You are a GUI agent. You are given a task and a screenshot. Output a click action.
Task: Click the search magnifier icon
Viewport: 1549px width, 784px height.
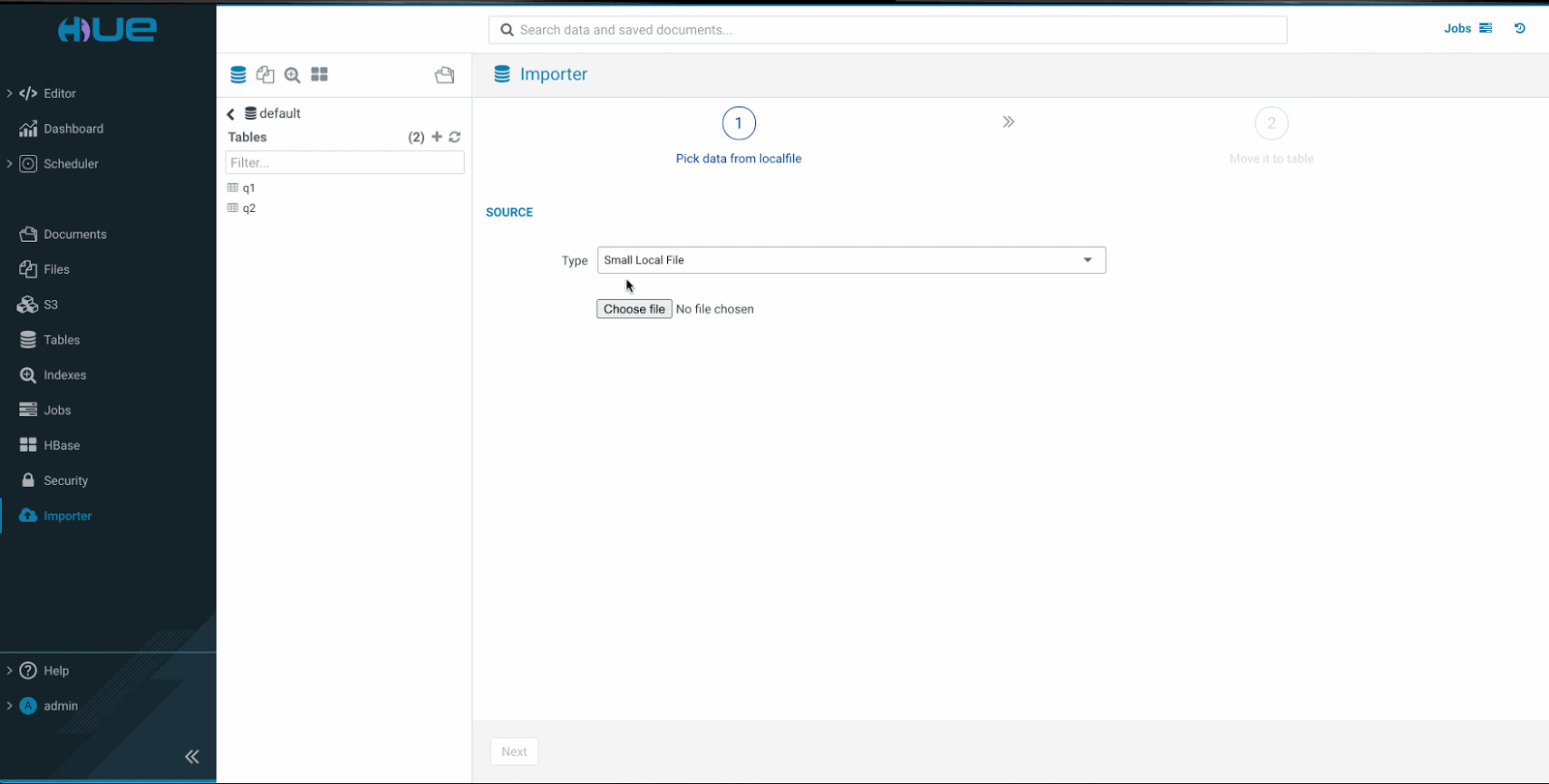[x=506, y=30]
